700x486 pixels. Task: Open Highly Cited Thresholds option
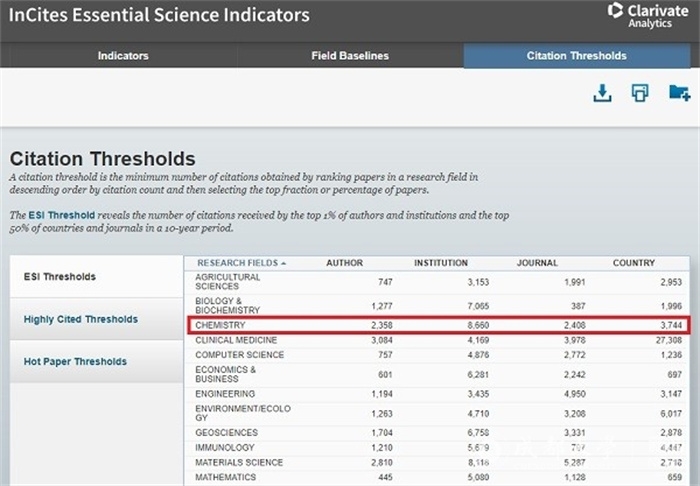click(x=81, y=319)
